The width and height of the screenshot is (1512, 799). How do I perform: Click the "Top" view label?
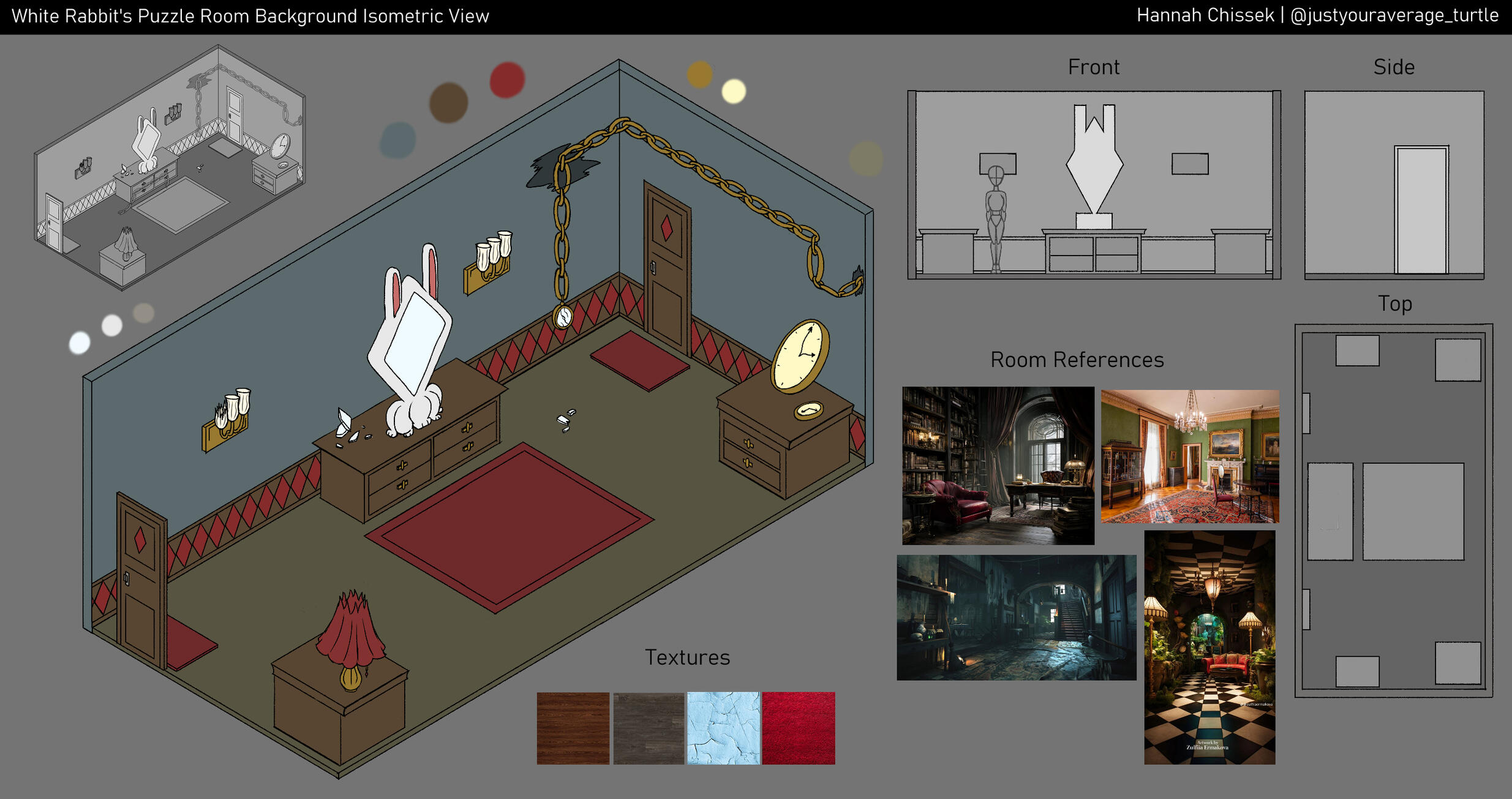pos(1395,304)
